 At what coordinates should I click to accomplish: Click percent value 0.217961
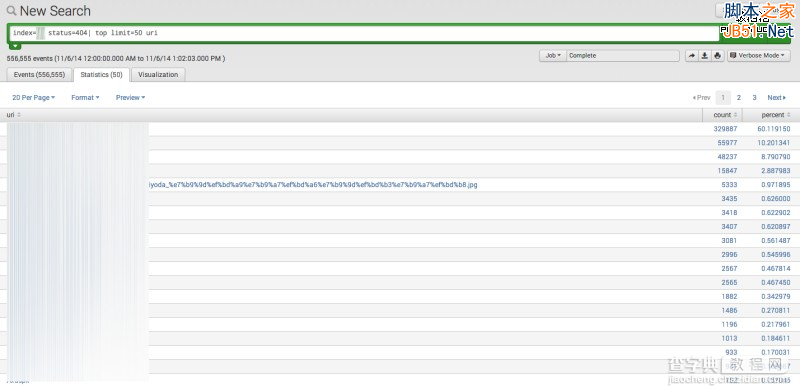[776, 324]
